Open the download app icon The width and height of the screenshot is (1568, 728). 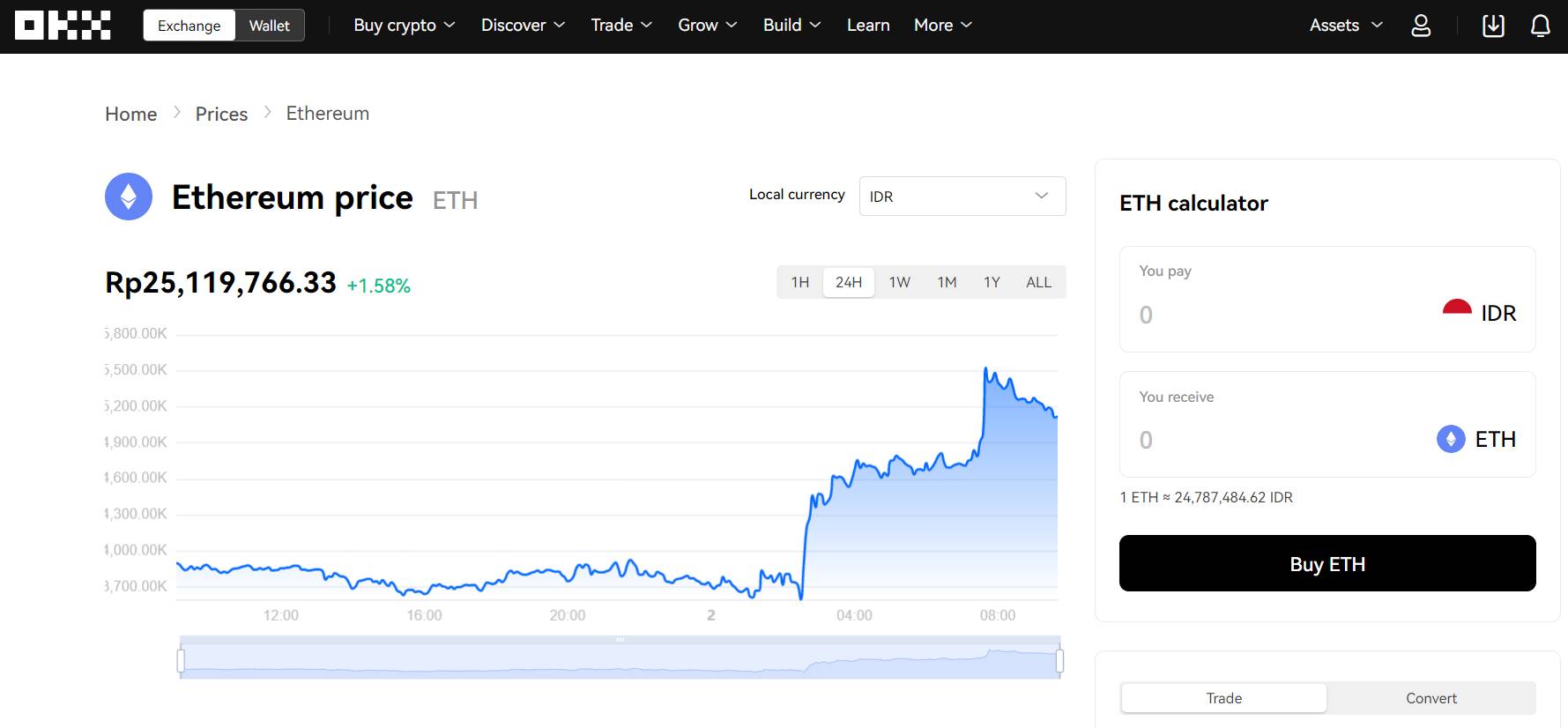(x=1493, y=26)
